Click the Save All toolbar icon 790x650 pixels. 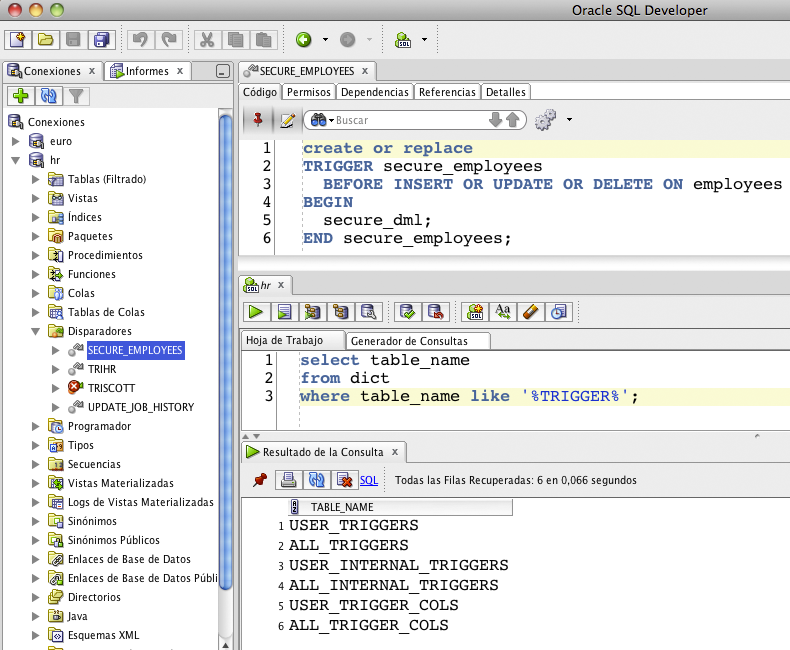click(101, 40)
